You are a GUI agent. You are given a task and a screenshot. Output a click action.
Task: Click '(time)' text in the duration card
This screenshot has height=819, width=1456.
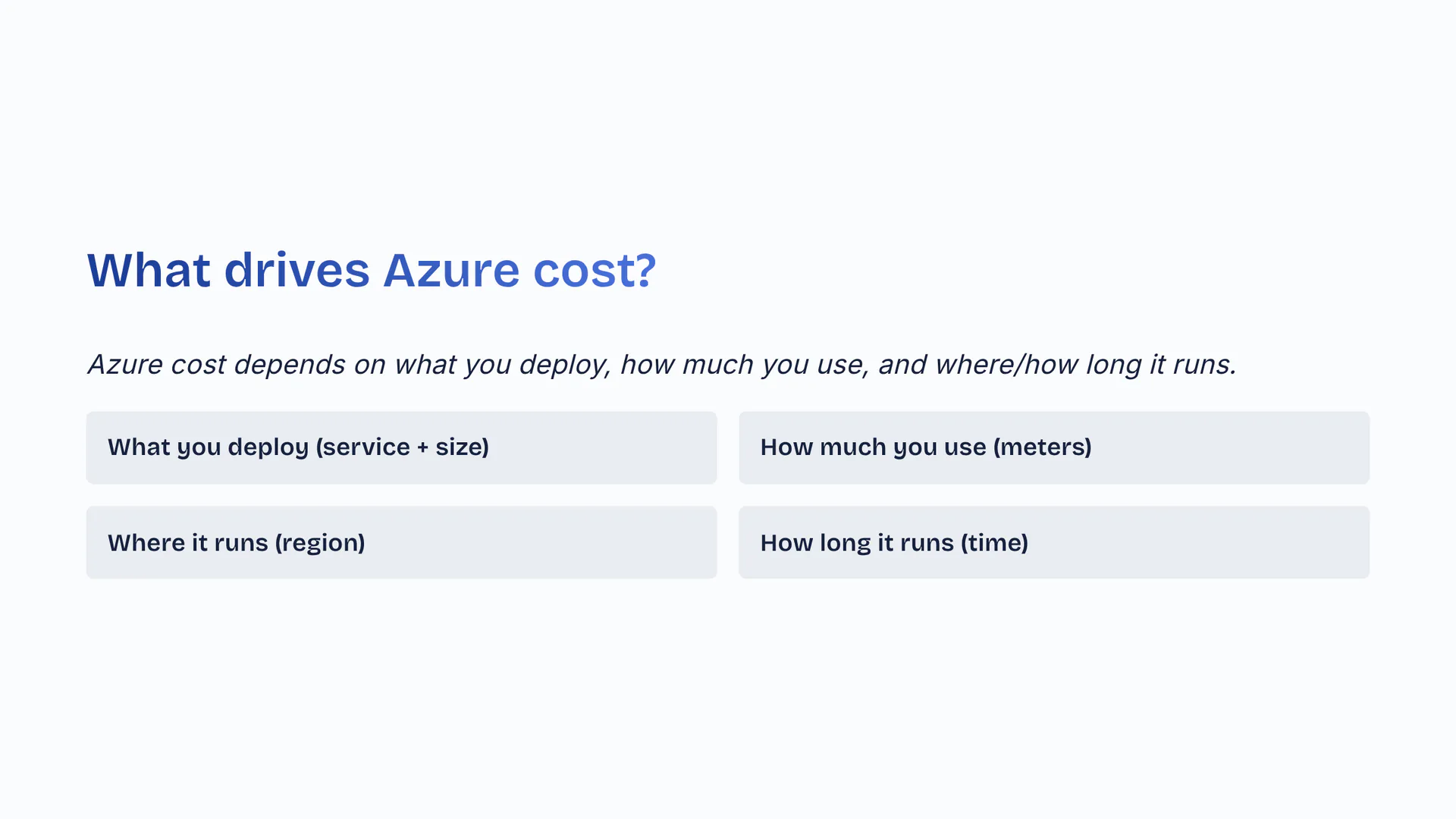[994, 543]
